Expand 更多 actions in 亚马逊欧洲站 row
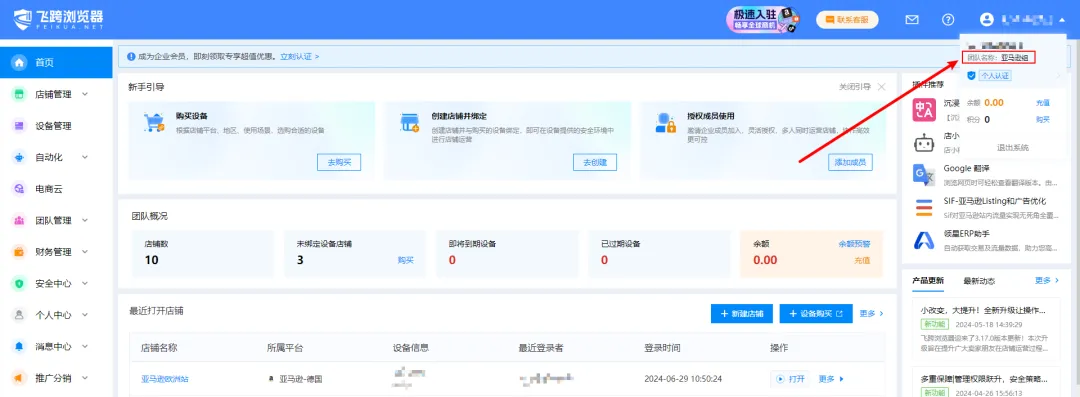The image size is (1080, 397). (831, 379)
